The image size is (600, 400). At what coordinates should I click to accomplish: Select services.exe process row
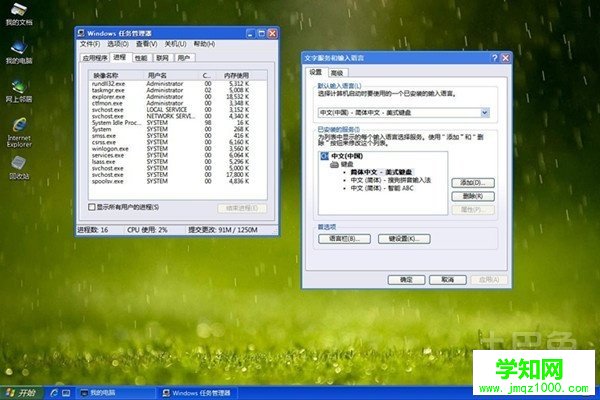[x=170, y=155]
